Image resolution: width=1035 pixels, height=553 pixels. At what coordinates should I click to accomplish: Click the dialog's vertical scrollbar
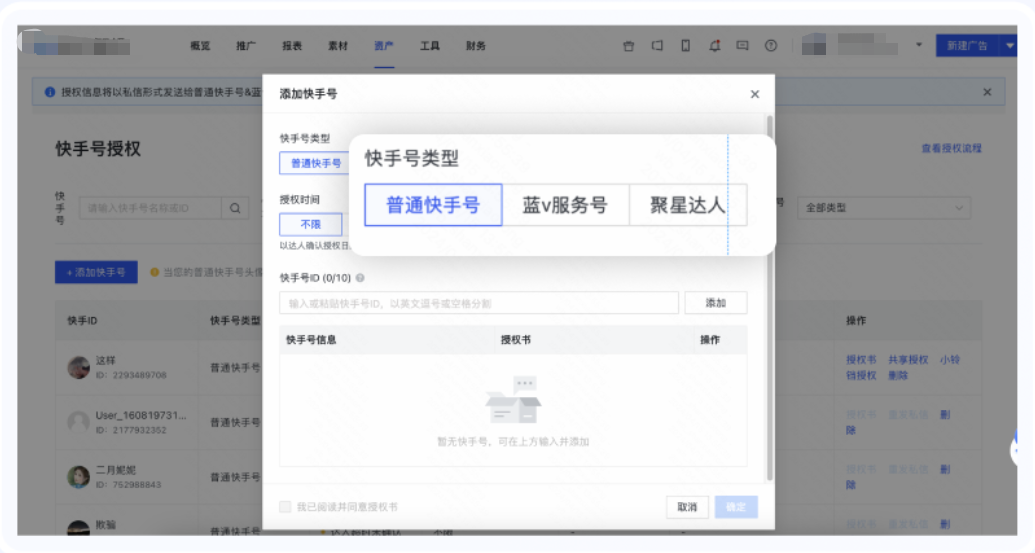pos(770,297)
